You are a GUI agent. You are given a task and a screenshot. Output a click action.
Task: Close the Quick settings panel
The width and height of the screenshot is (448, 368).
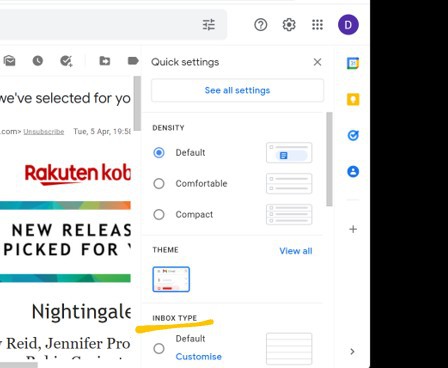click(x=317, y=62)
